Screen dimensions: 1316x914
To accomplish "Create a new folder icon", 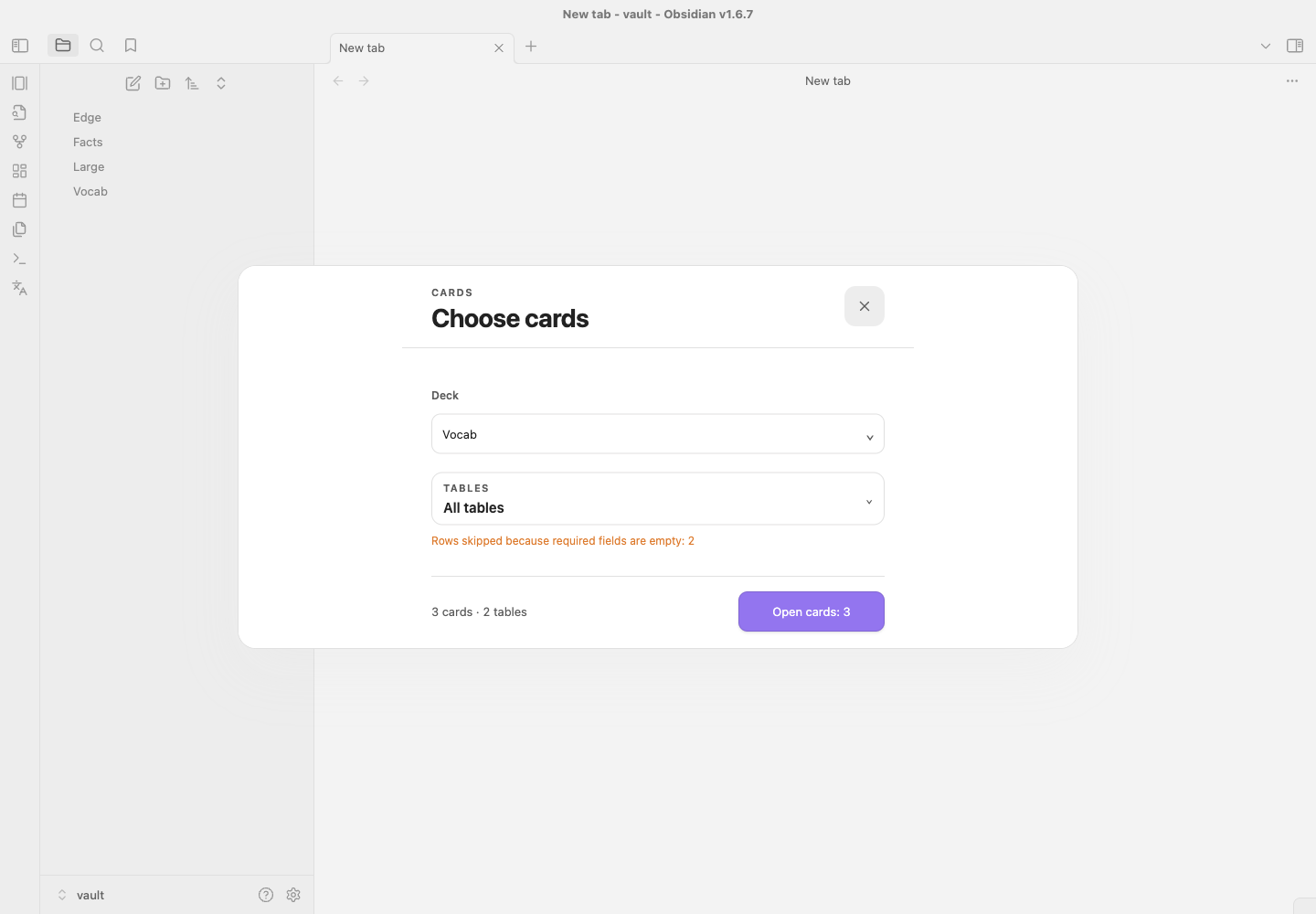I will [x=163, y=83].
